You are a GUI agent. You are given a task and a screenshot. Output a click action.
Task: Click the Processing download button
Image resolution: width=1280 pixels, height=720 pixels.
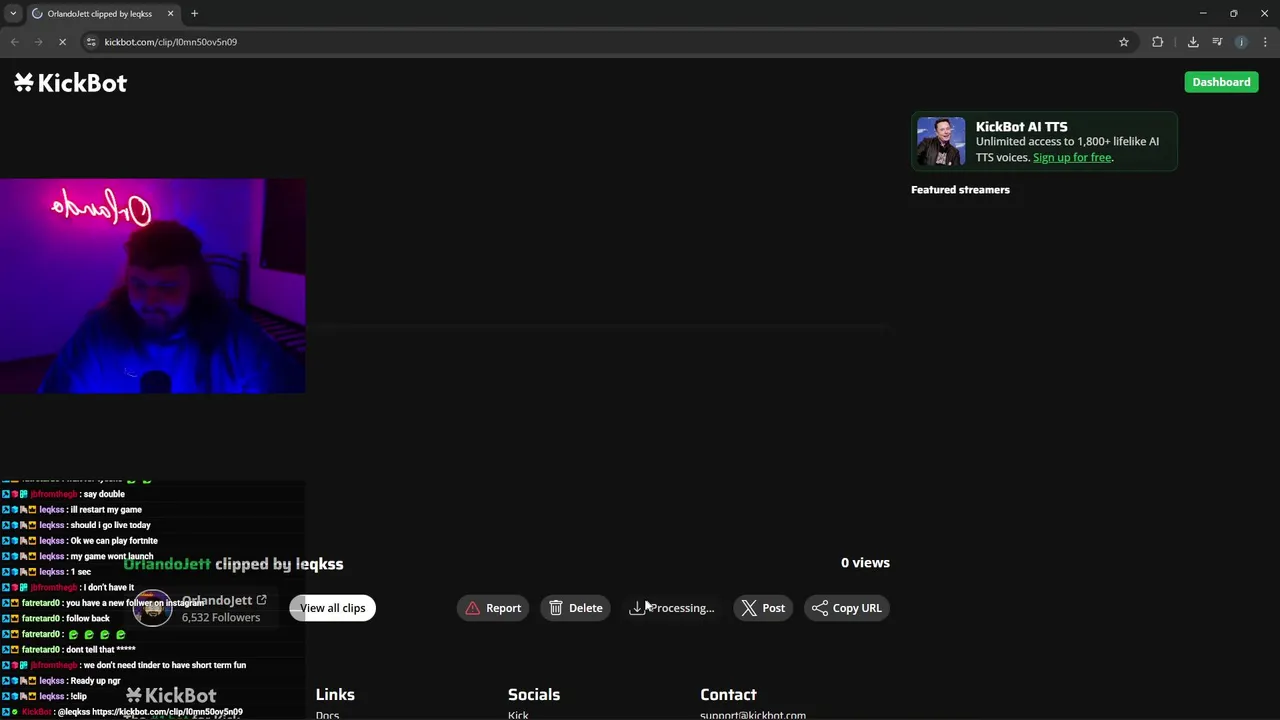pos(671,608)
